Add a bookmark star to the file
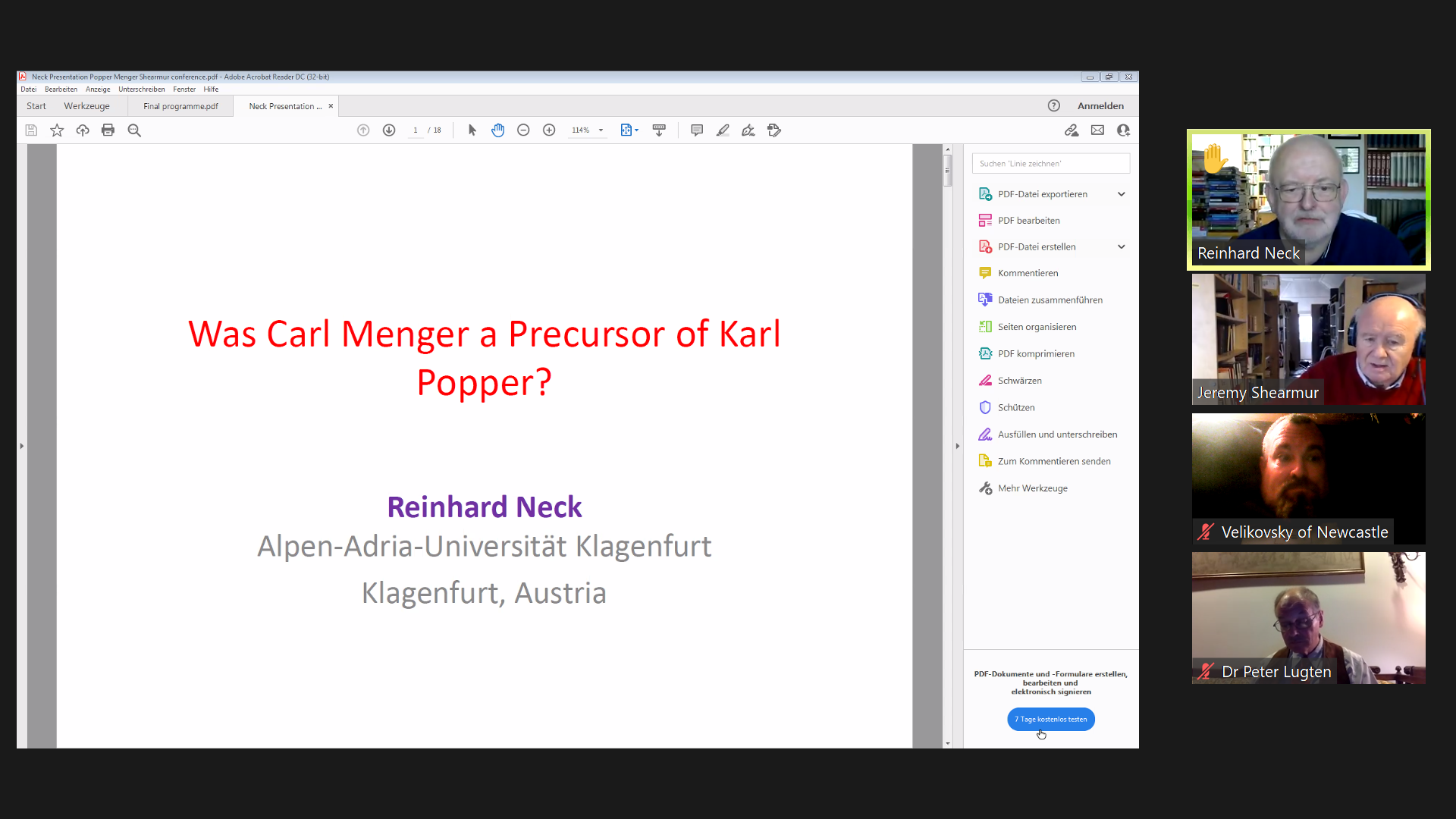1456x819 pixels. click(57, 130)
